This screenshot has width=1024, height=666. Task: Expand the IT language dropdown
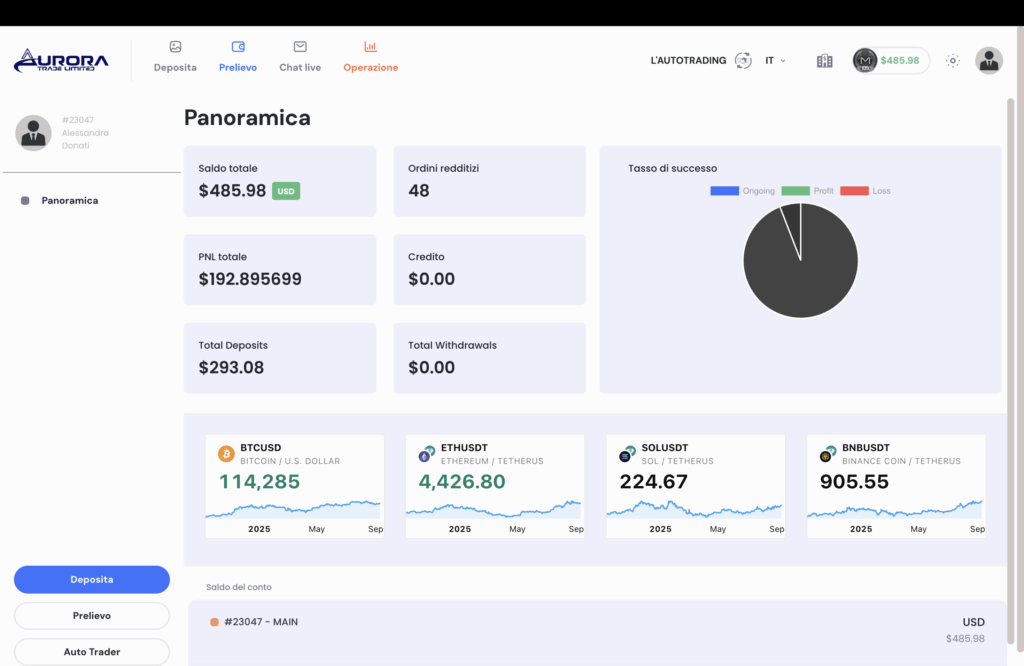click(x=775, y=61)
